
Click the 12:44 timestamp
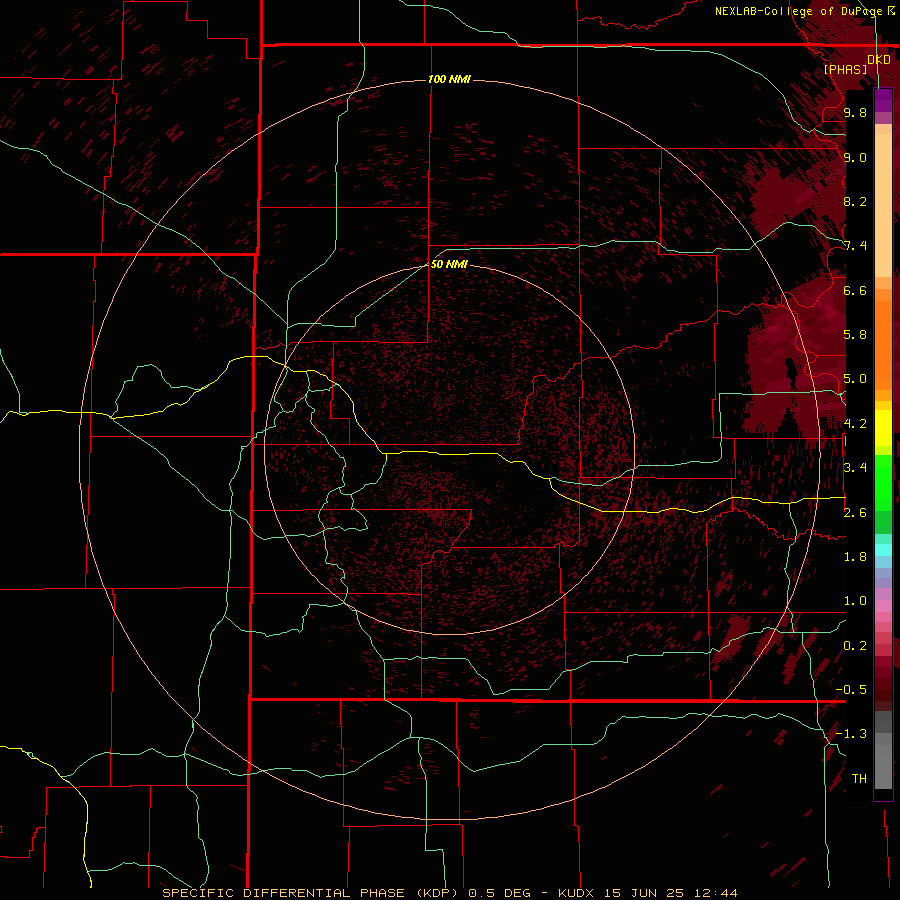pyautogui.click(x=715, y=893)
